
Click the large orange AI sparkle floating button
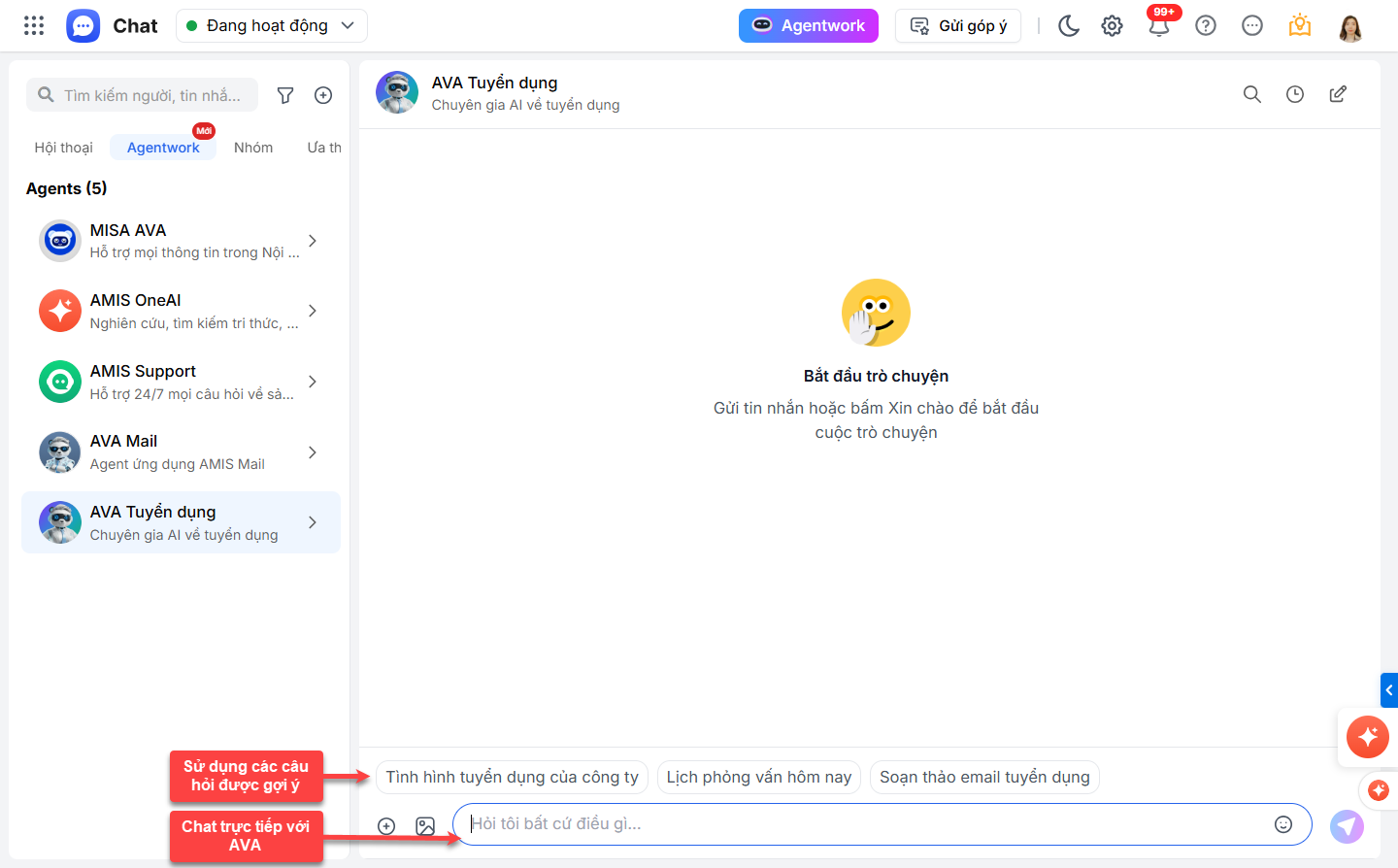click(1368, 737)
